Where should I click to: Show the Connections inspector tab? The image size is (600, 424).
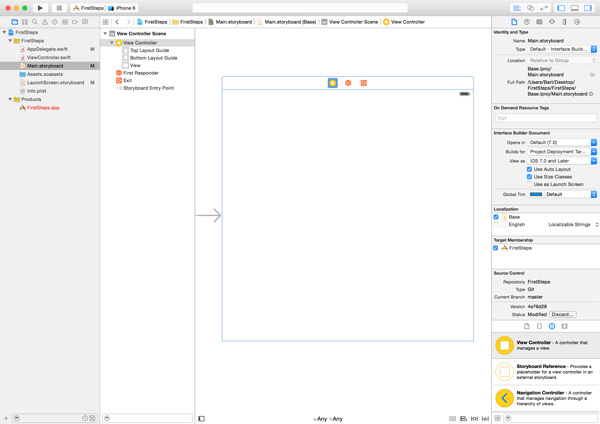(577, 22)
